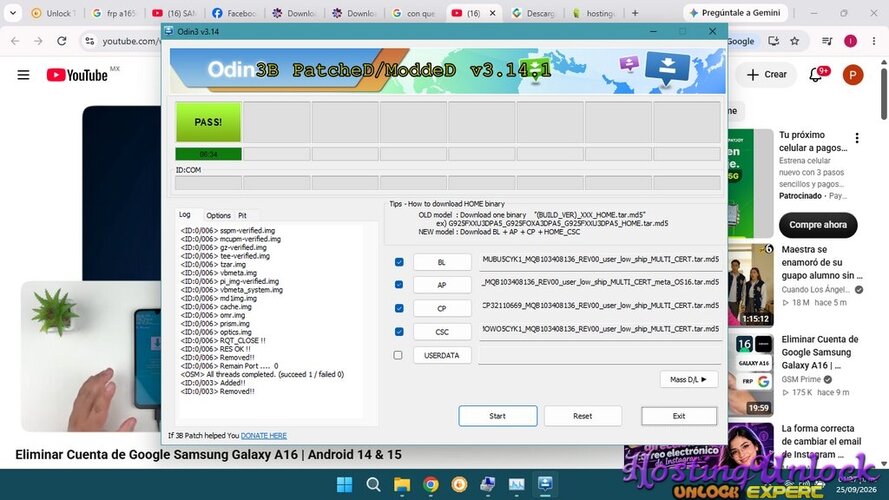Image resolution: width=889 pixels, height=500 pixels.
Task: Open Chrome media controls icon
Action: pos(827,41)
